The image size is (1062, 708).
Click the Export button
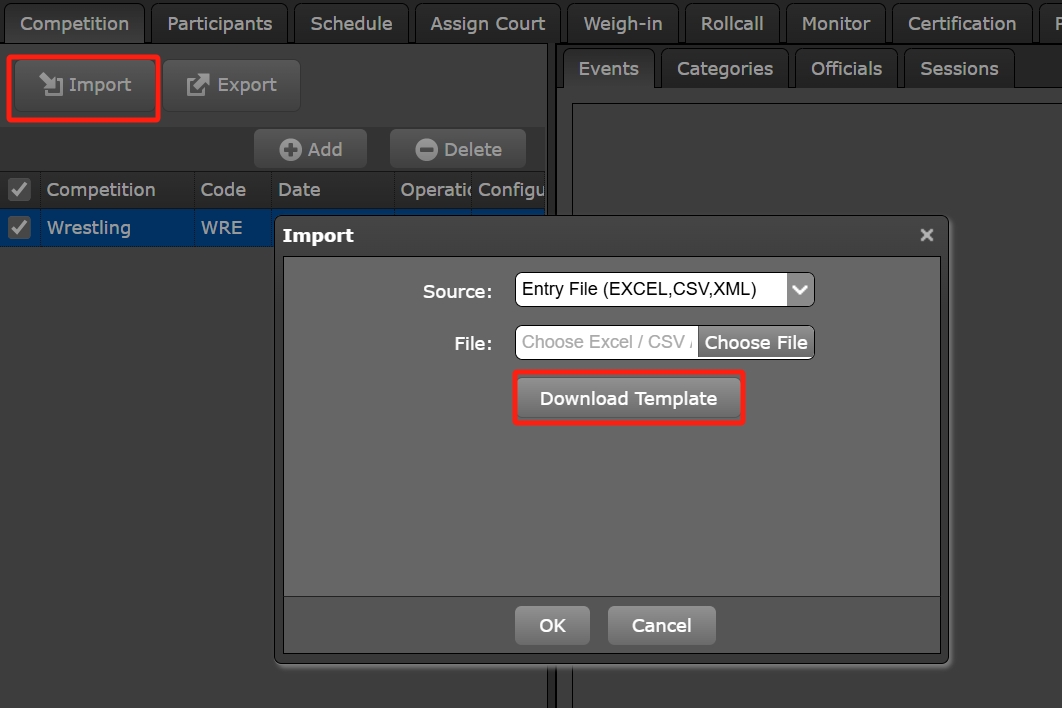(x=231, y=85)
